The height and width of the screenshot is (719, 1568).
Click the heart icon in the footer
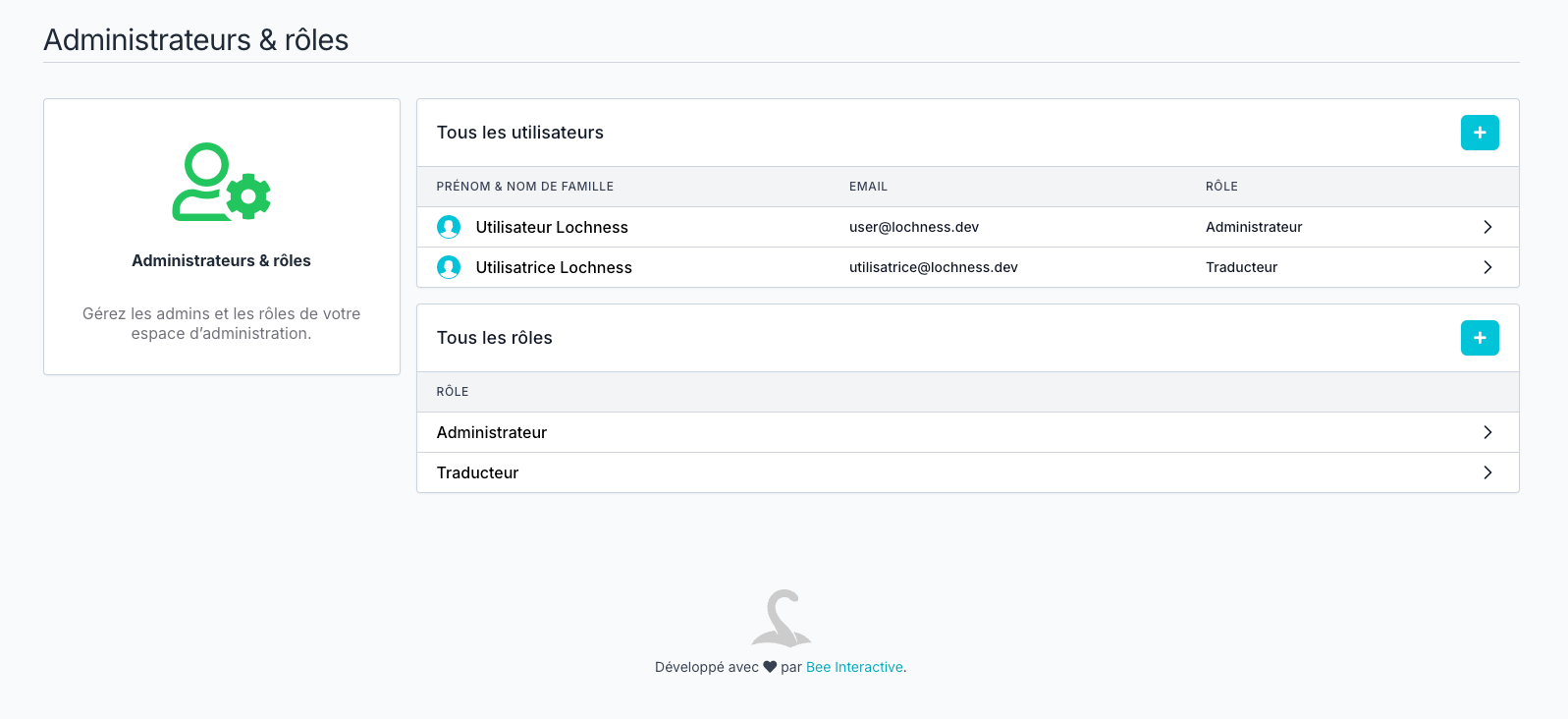770,667
